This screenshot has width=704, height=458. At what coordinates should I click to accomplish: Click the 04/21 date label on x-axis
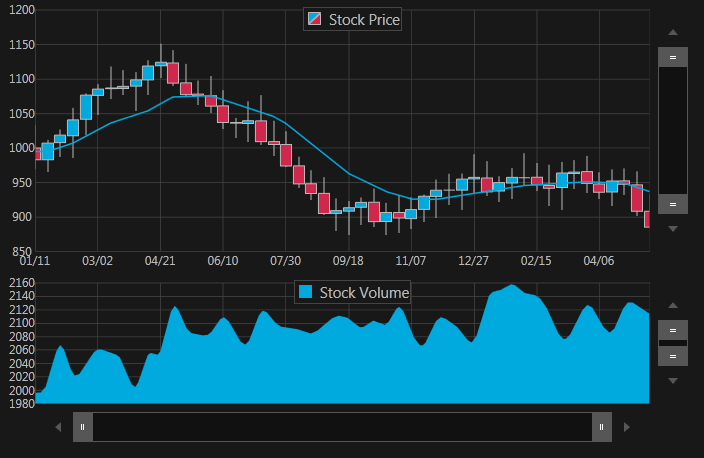point(160,261)
